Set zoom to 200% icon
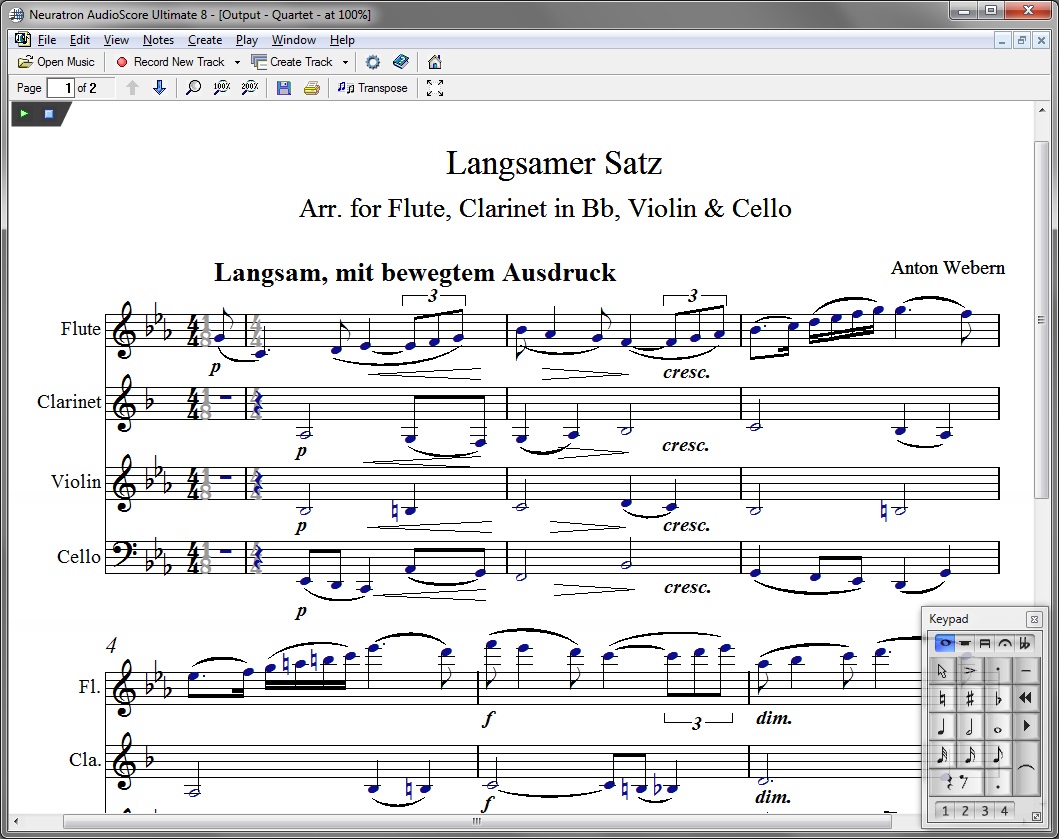Viewport: 1059px width, 839px height. tap(250, 88)
